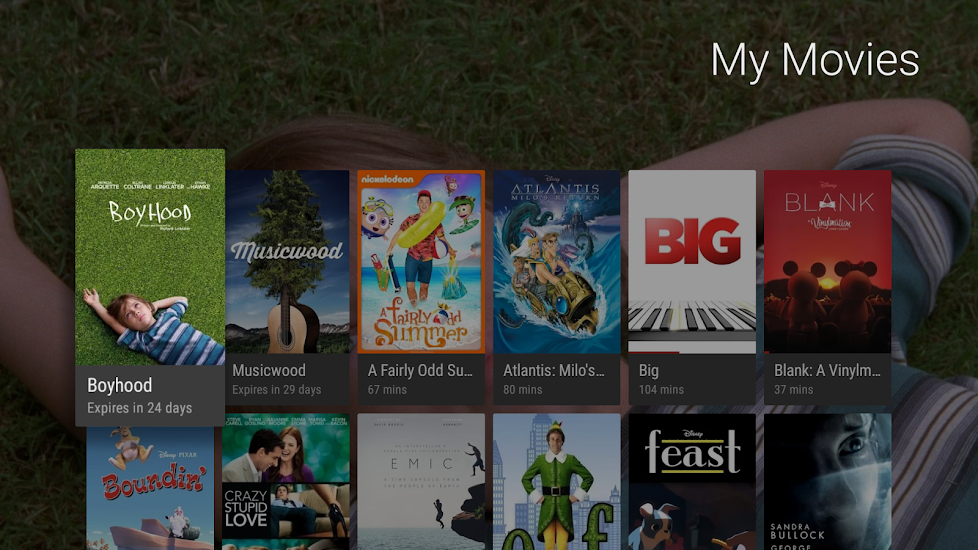This screenshot has height=550, width=978.
Task: Click the Blank: A Vinylm... title text
Action: [827, 371]
